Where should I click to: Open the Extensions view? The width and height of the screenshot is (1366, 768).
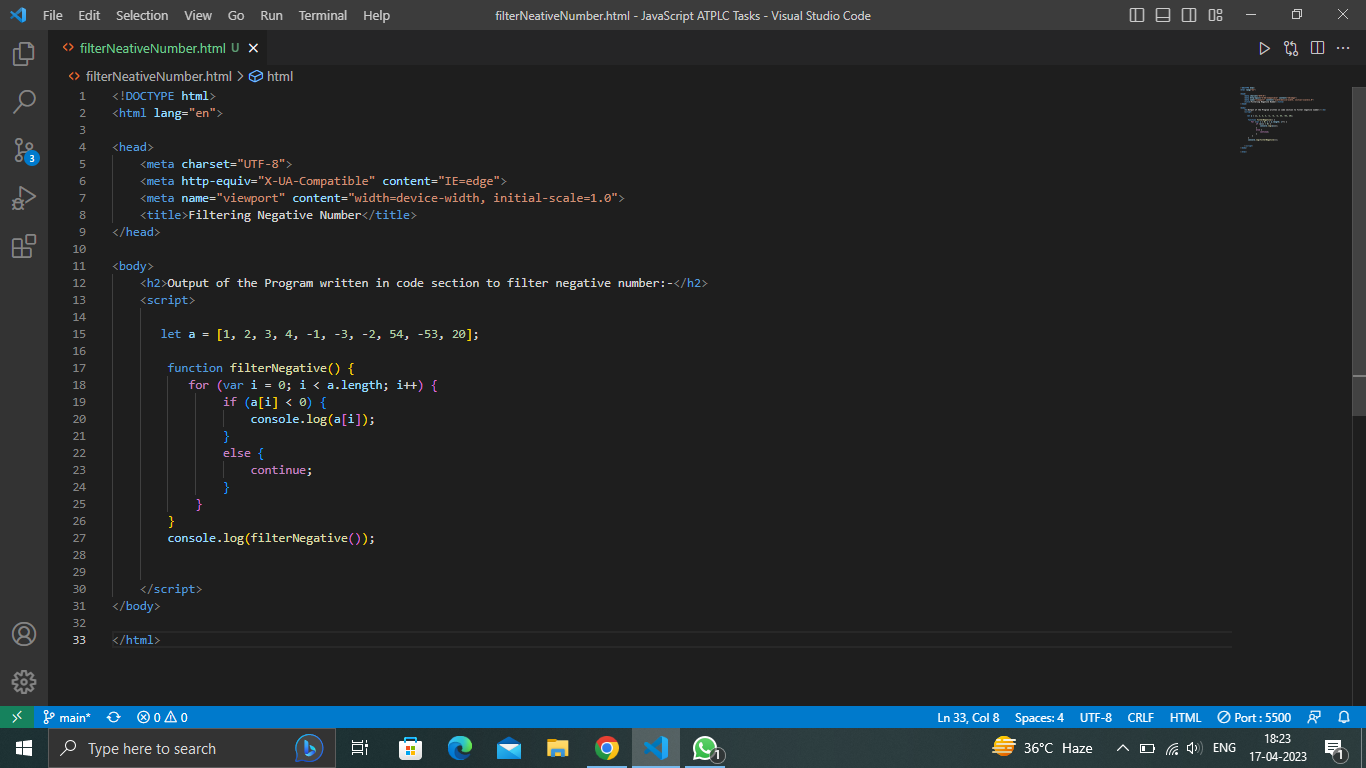coord(24,246)
